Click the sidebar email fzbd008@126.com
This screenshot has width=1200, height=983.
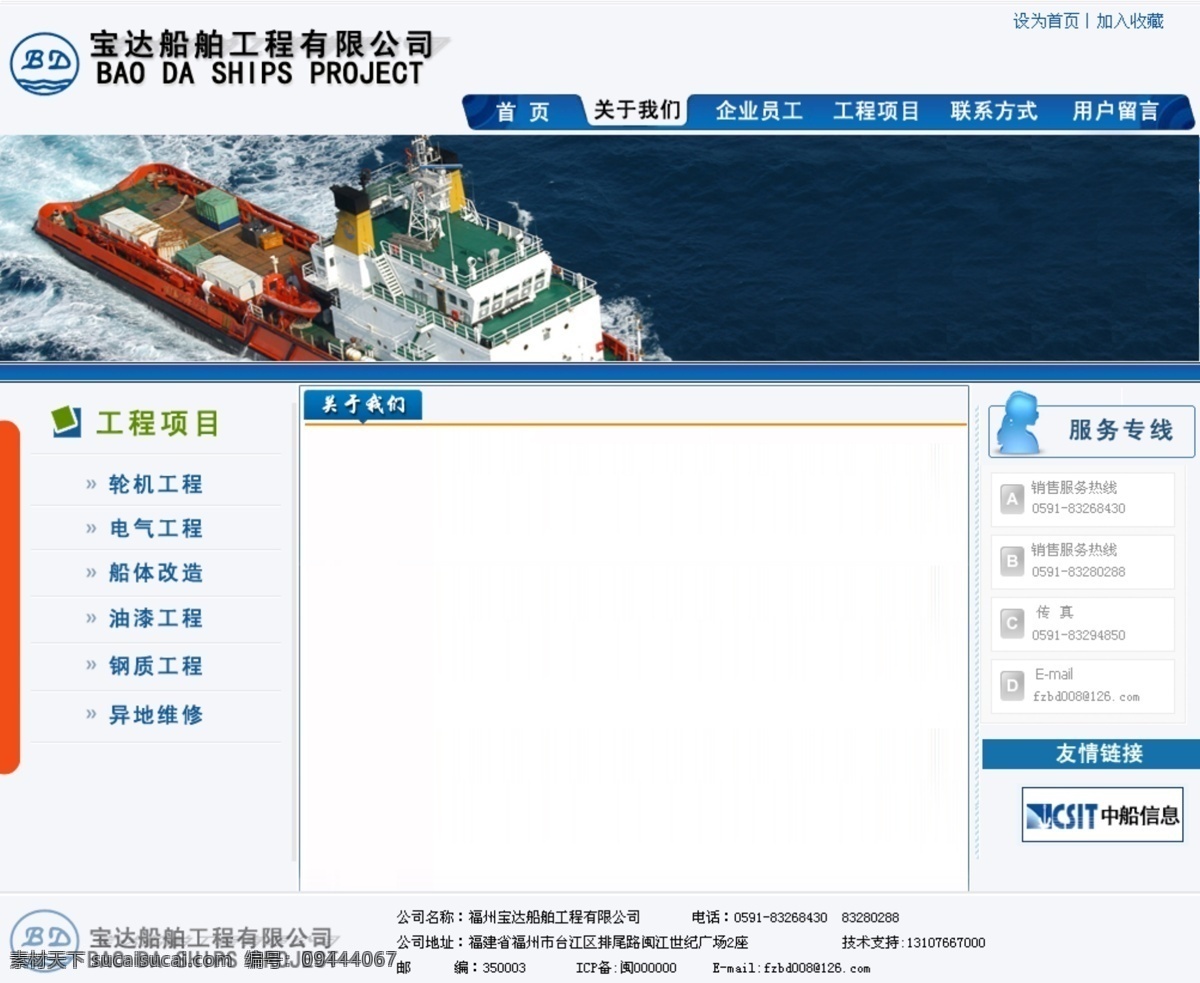click(1086, 697)
